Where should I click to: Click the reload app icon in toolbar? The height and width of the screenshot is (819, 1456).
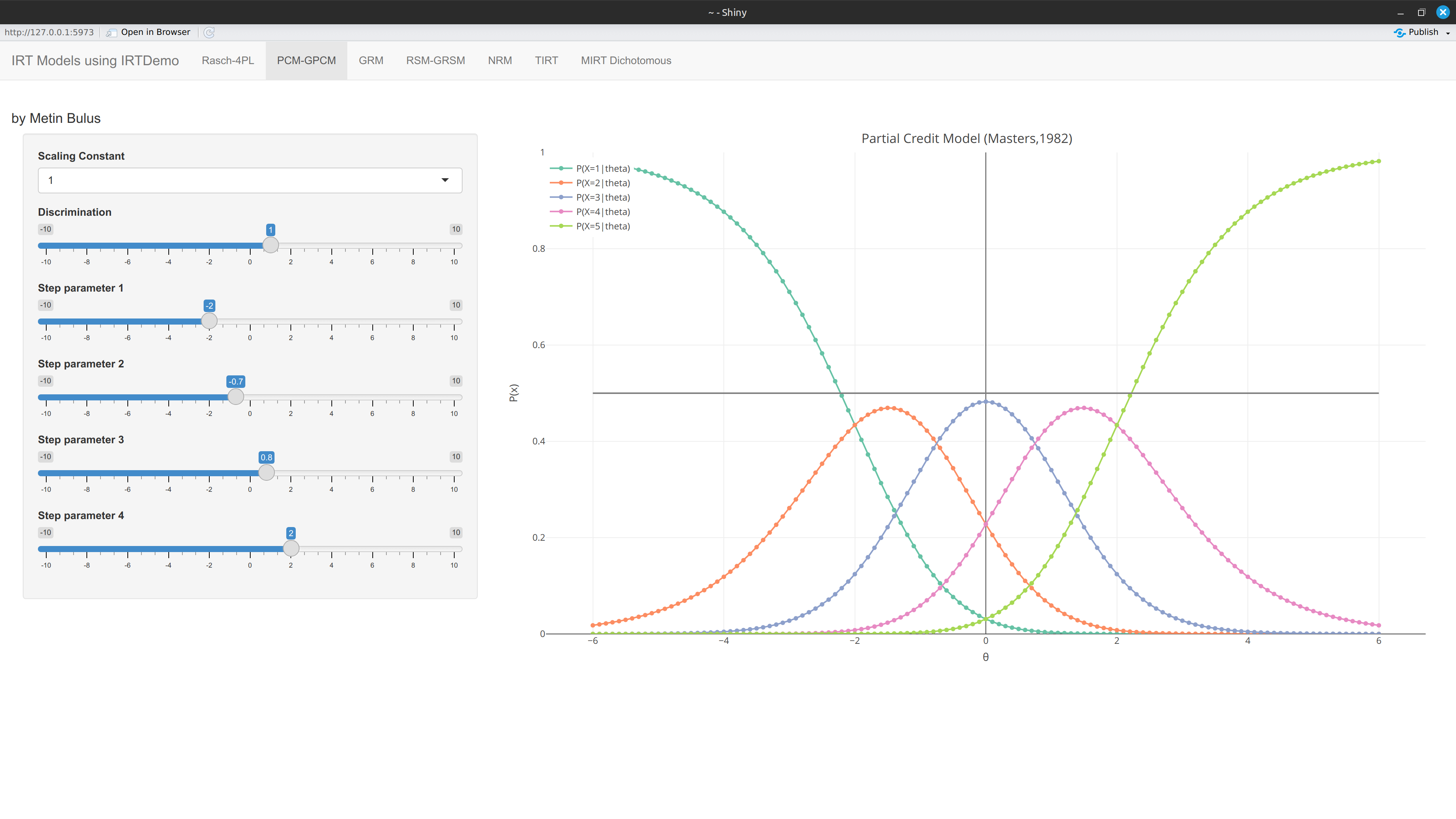209,32
